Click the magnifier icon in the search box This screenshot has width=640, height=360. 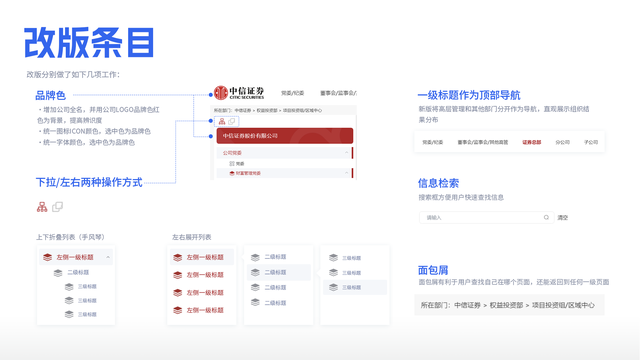(546, 217)
